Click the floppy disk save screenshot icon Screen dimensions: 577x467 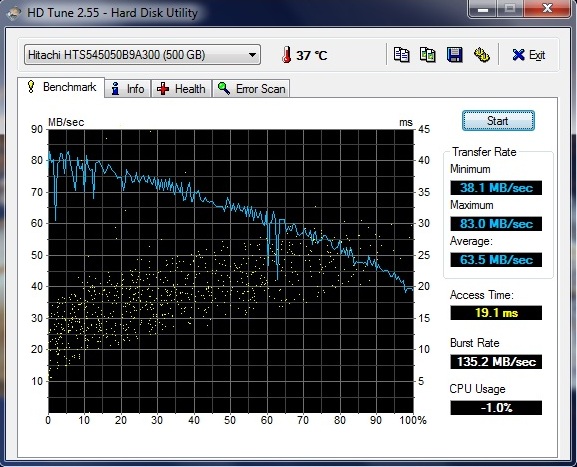click(x=454, y=55)
